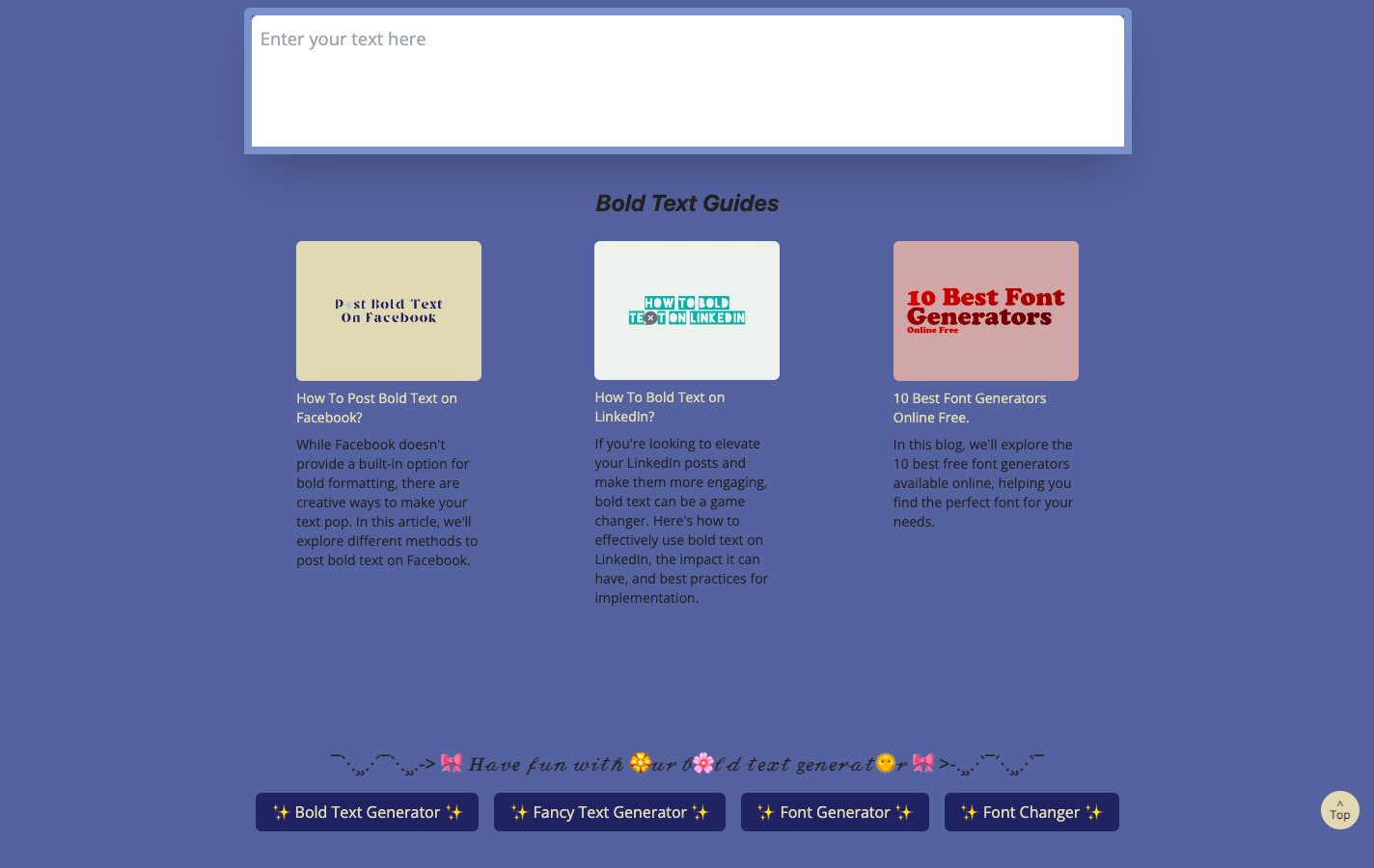
Task: Jump back up with the Top button
Action: [1339, 810]
